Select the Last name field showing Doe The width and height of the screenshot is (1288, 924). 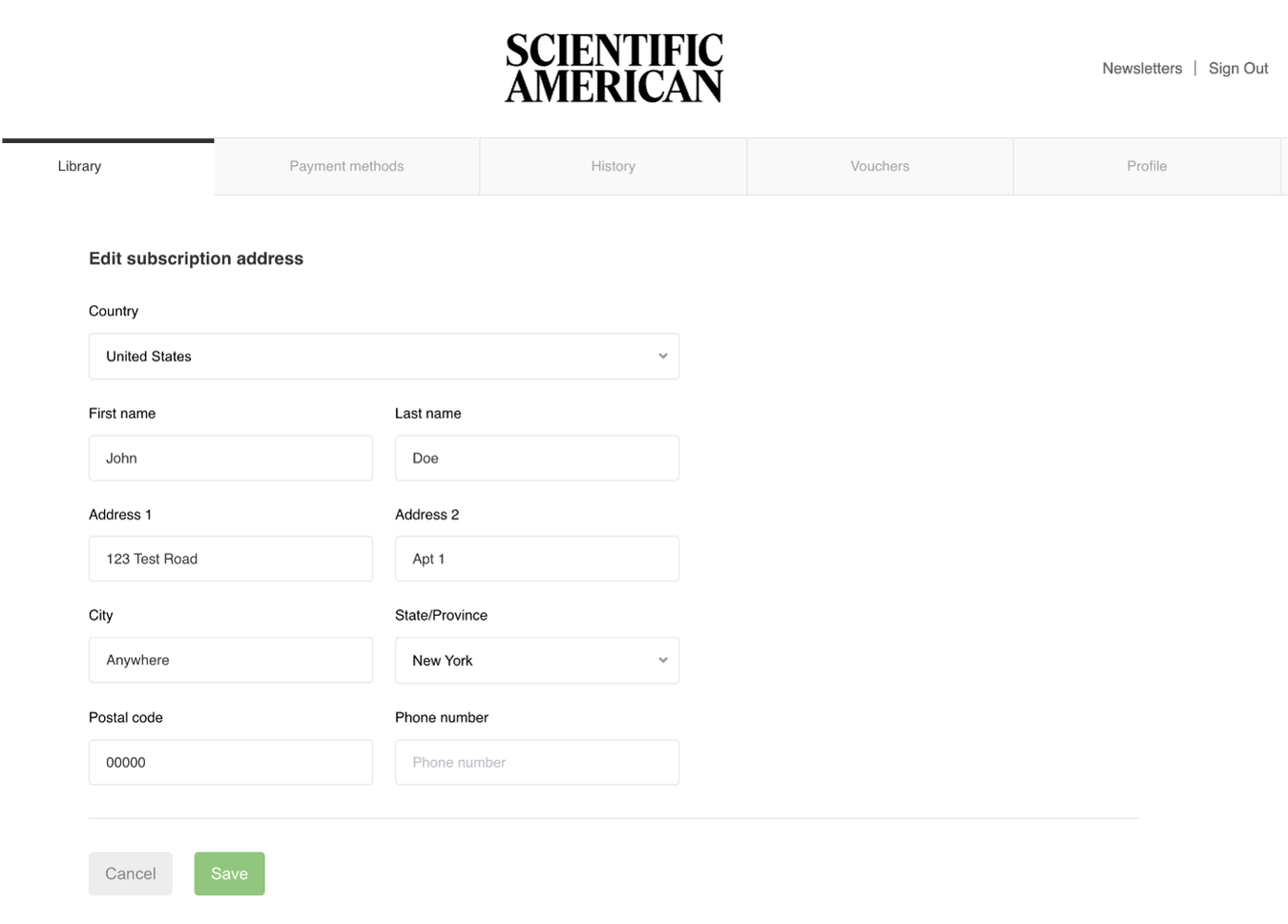pyautogui.click(x=536, y=458)
